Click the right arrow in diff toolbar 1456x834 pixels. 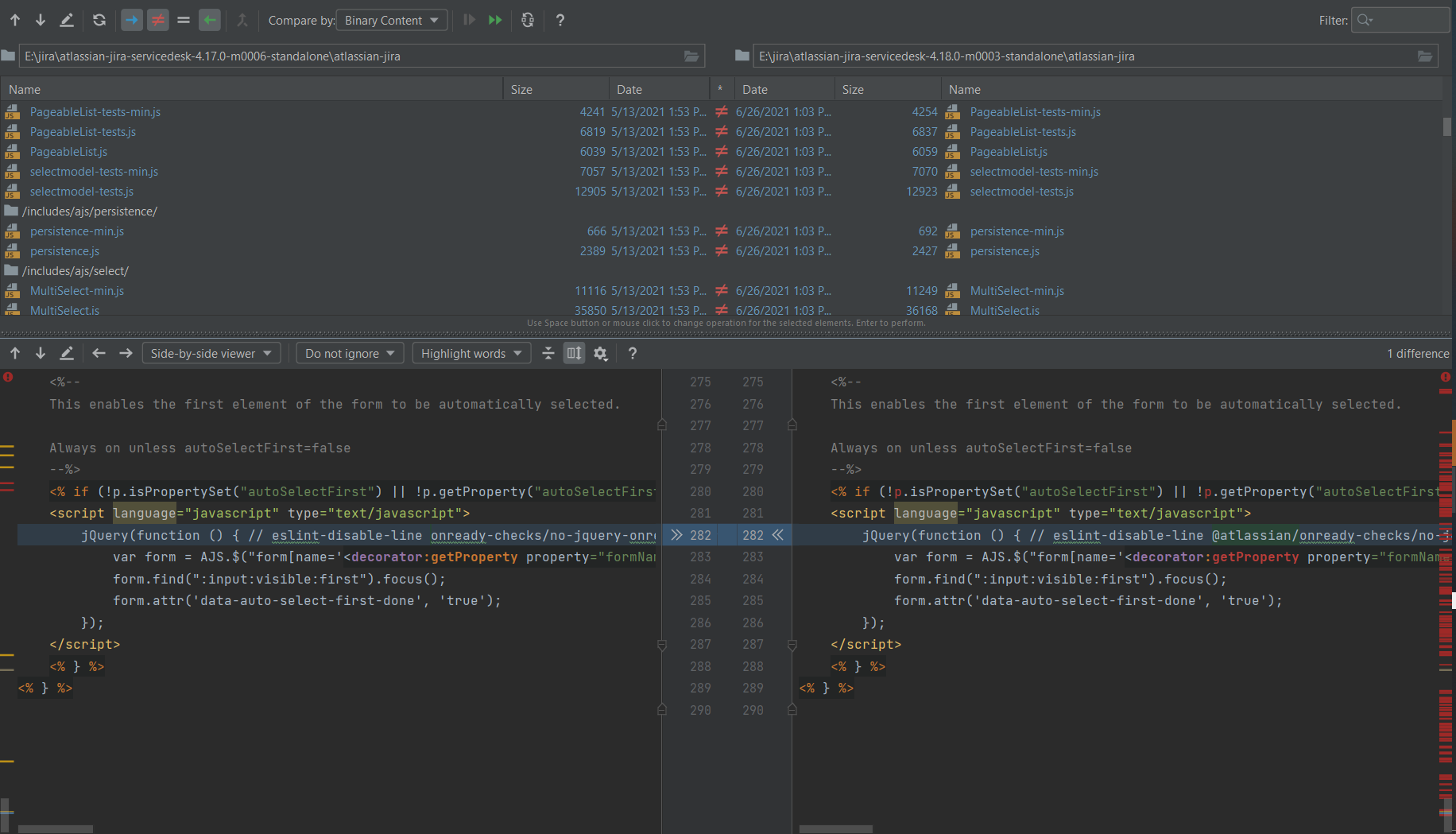click(126, 353)
